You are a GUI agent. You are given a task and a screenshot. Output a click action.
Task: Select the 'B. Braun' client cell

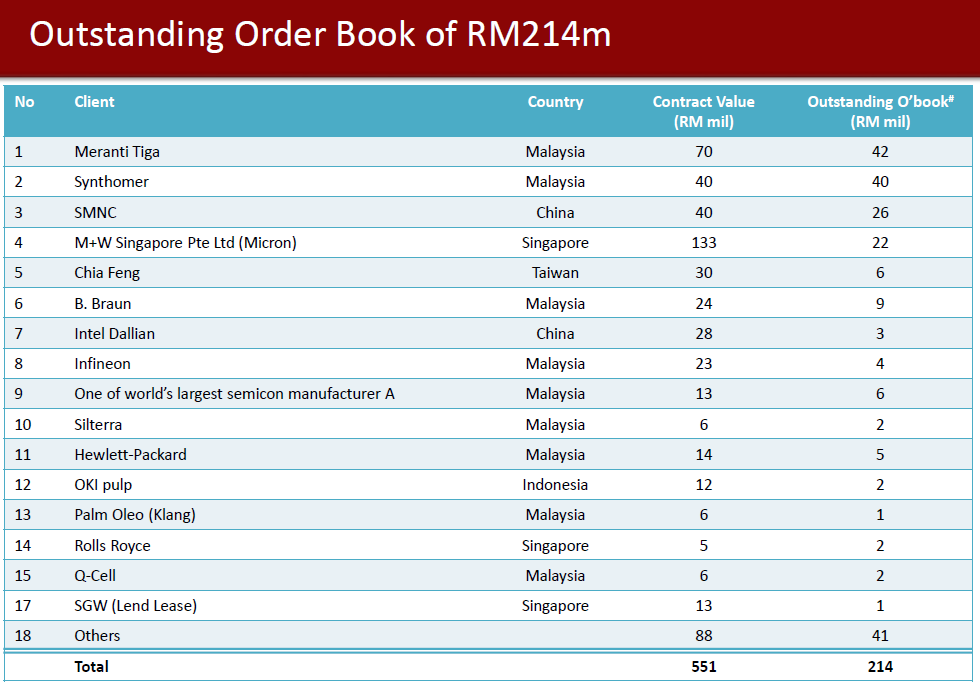coord(102,304)
